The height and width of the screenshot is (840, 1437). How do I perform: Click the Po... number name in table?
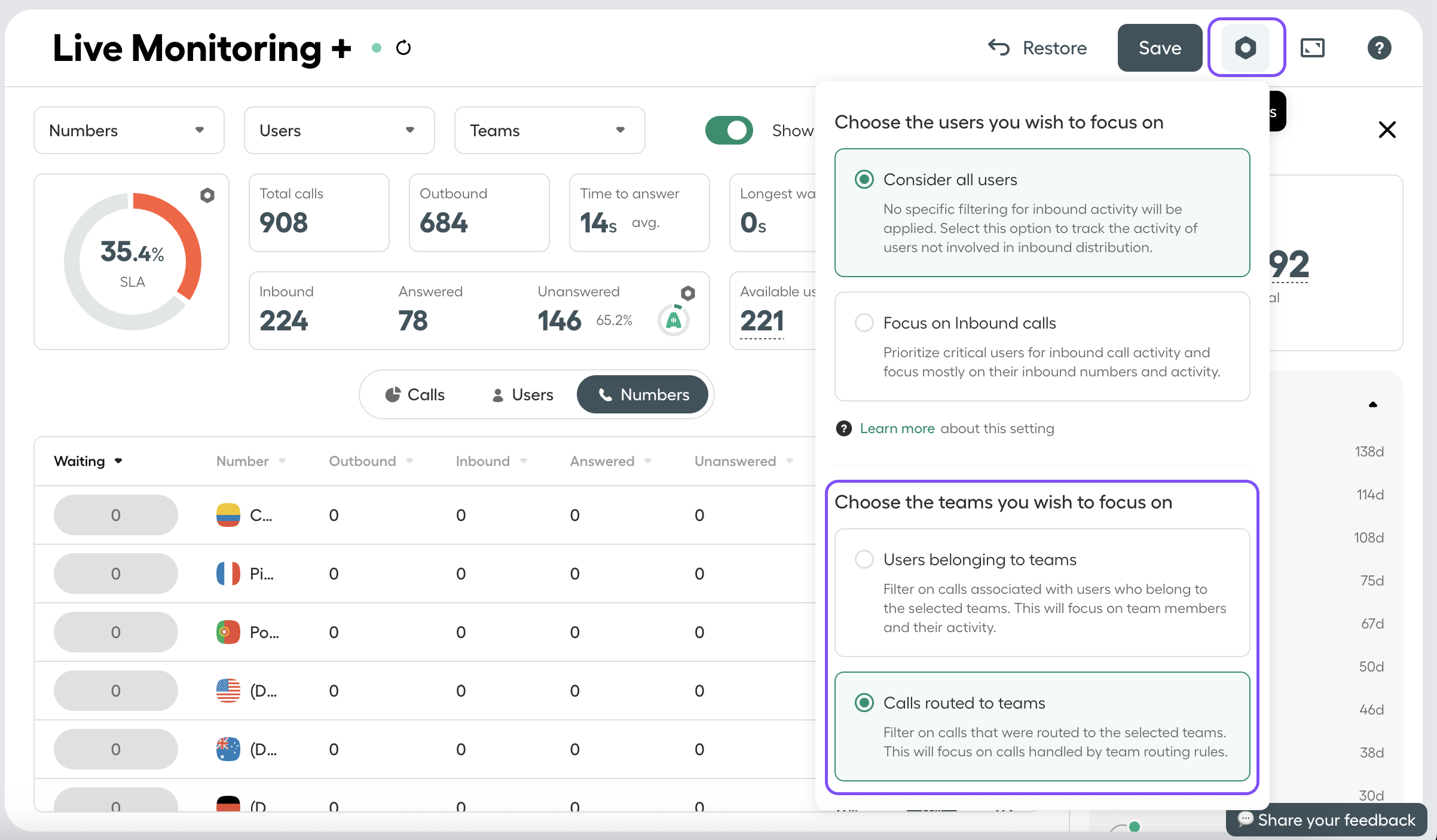pos(264,632)
